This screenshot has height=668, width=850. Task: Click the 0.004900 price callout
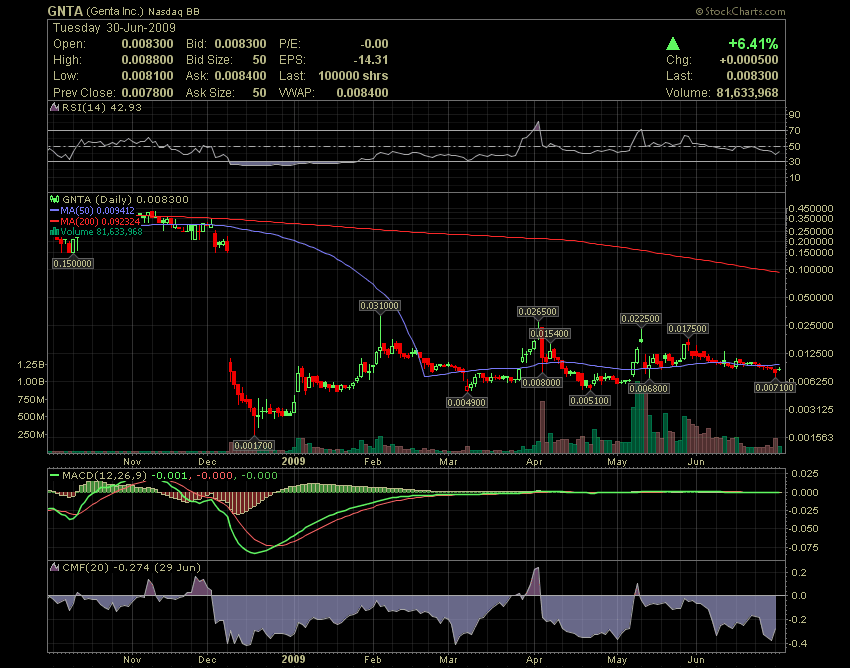tap(466, 402)
